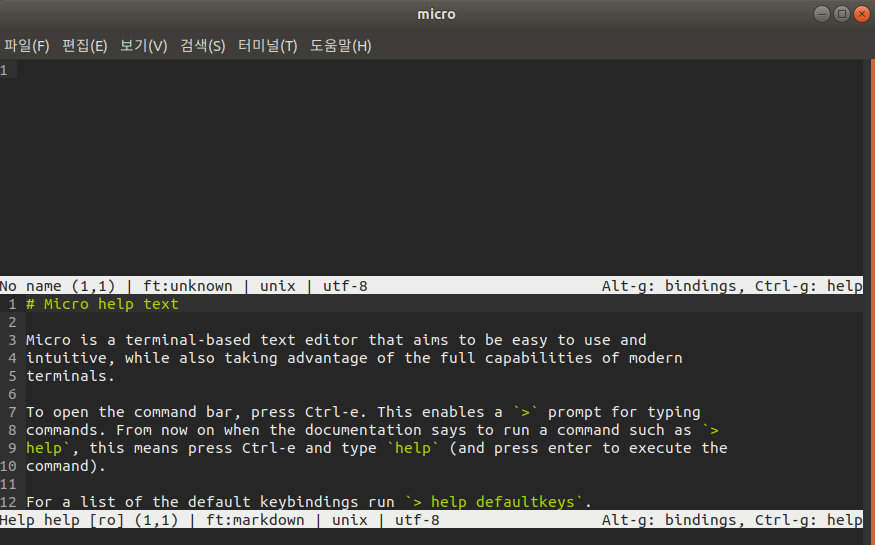This screenshot has height=545, width=875.
Task: Click 'Help help [ro]' status text
Action: 61,520
